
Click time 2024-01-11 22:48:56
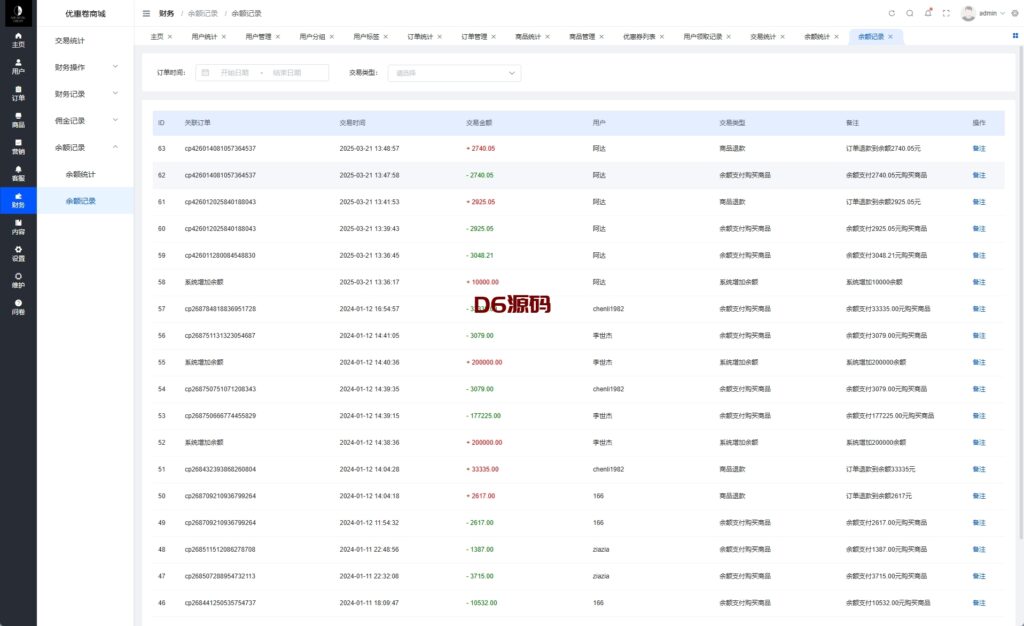369,550
